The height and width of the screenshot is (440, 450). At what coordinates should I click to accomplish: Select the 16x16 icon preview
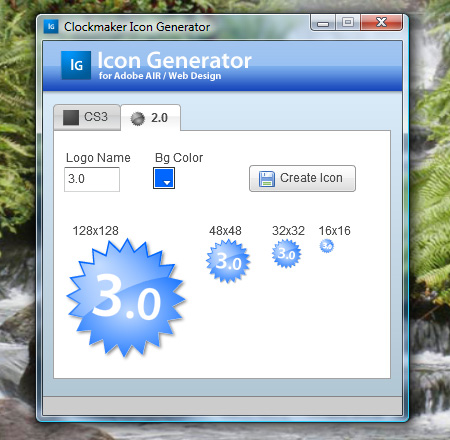(327, 246)
